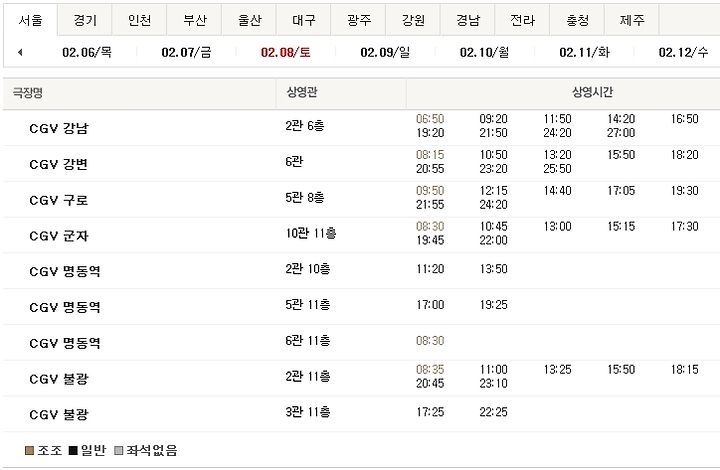This screenshot has height=470, width=720.
Task: Switch to the 충청 region tab
Action: coord(577,20)
